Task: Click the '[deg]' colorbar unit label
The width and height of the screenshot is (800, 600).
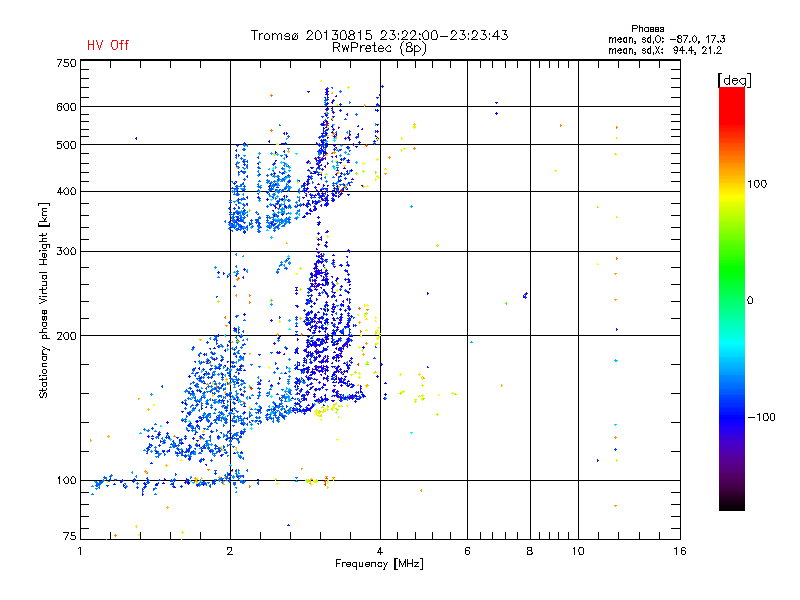Action: pos(734,81)
